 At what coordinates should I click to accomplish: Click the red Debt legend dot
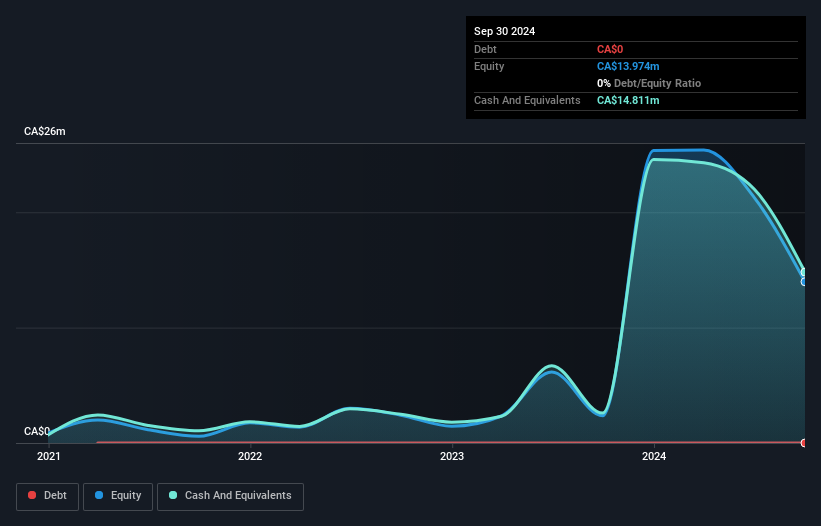(x=32, y=495)
